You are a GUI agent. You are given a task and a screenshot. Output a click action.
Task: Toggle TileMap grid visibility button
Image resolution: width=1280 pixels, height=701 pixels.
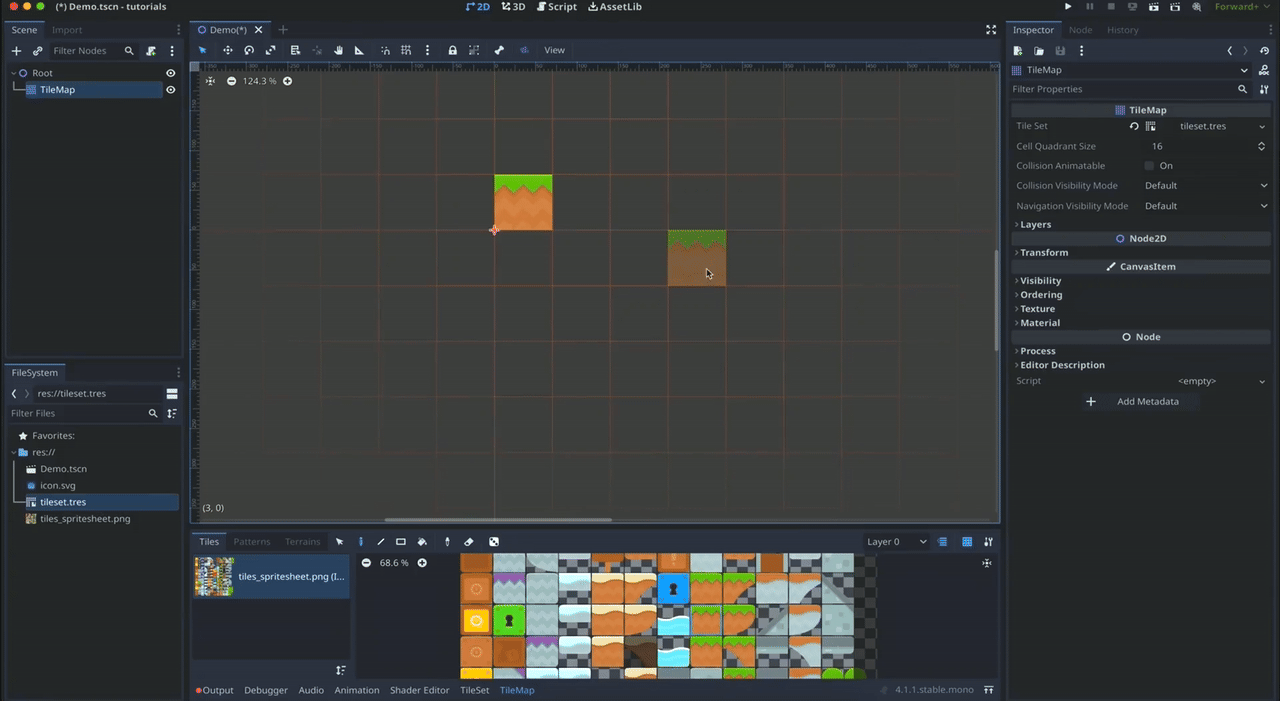(x=967, y=542)
